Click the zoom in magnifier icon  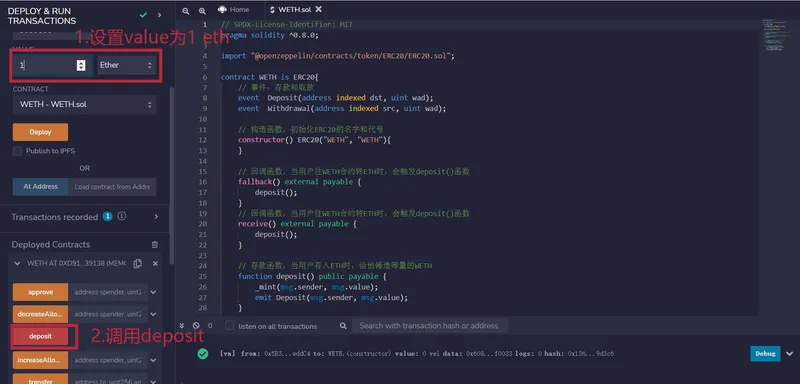202,11
